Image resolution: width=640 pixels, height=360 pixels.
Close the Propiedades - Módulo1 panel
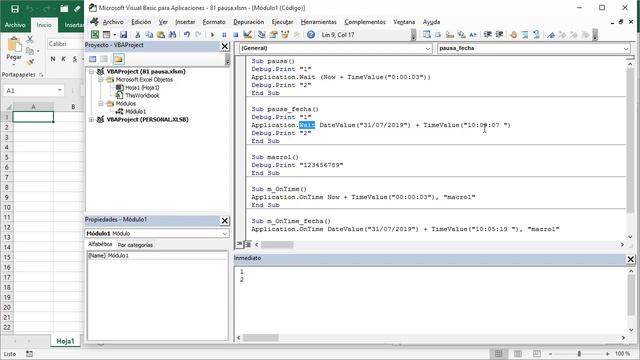[224, 221]
